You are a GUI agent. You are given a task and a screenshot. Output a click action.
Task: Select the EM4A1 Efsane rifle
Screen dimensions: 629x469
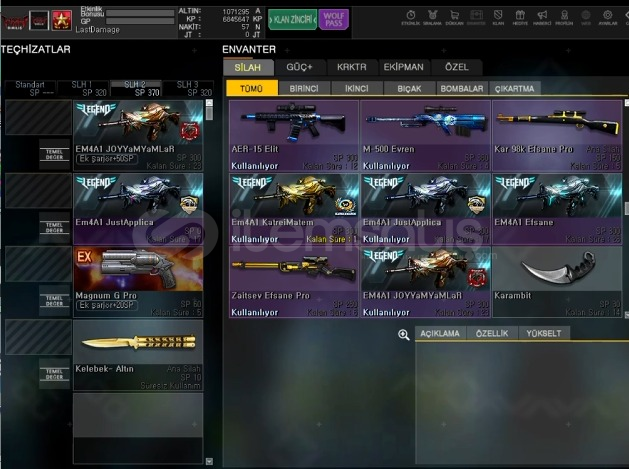(557, 209)
